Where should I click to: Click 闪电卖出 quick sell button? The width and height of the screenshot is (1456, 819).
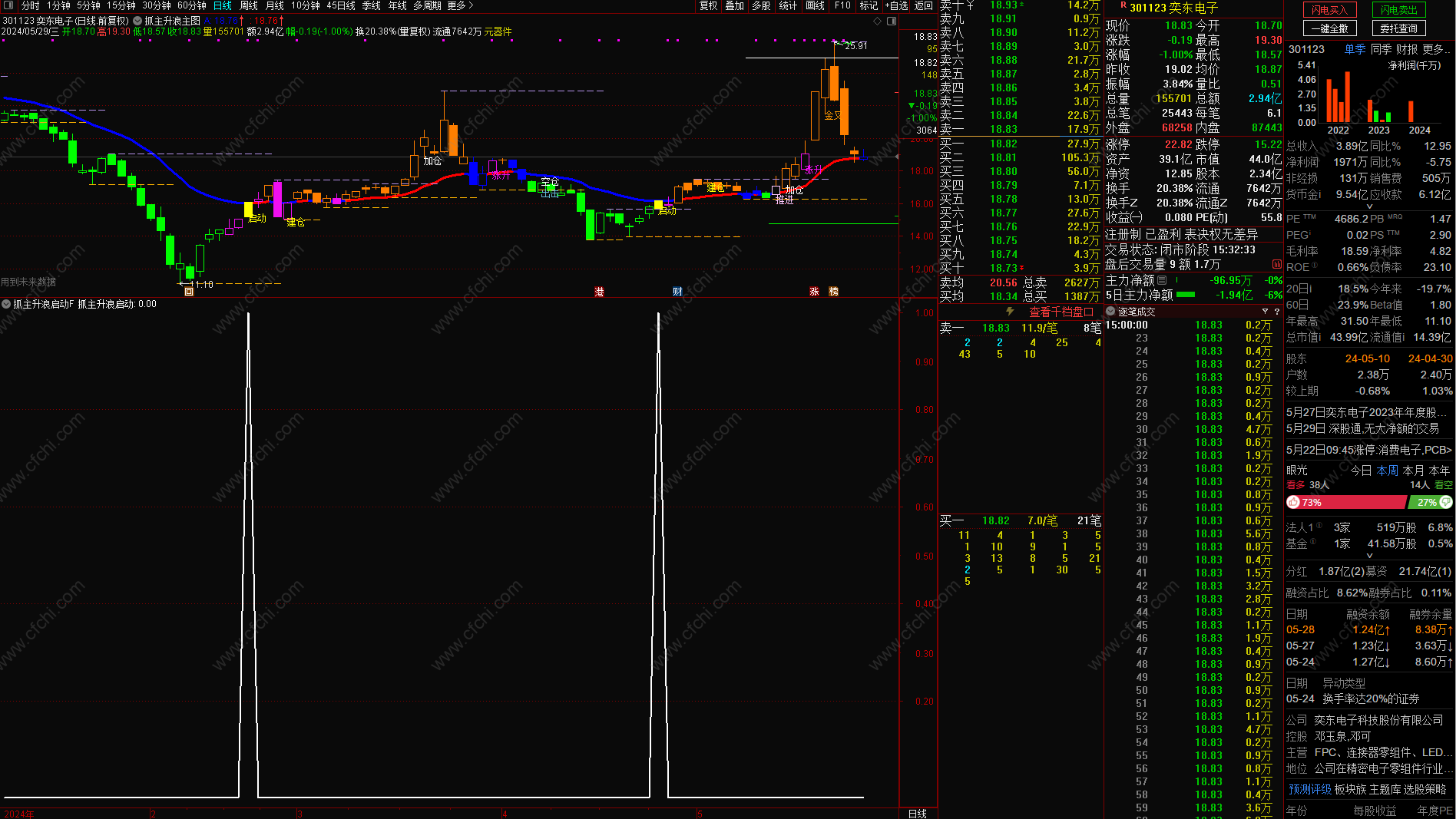point(1399,10)
